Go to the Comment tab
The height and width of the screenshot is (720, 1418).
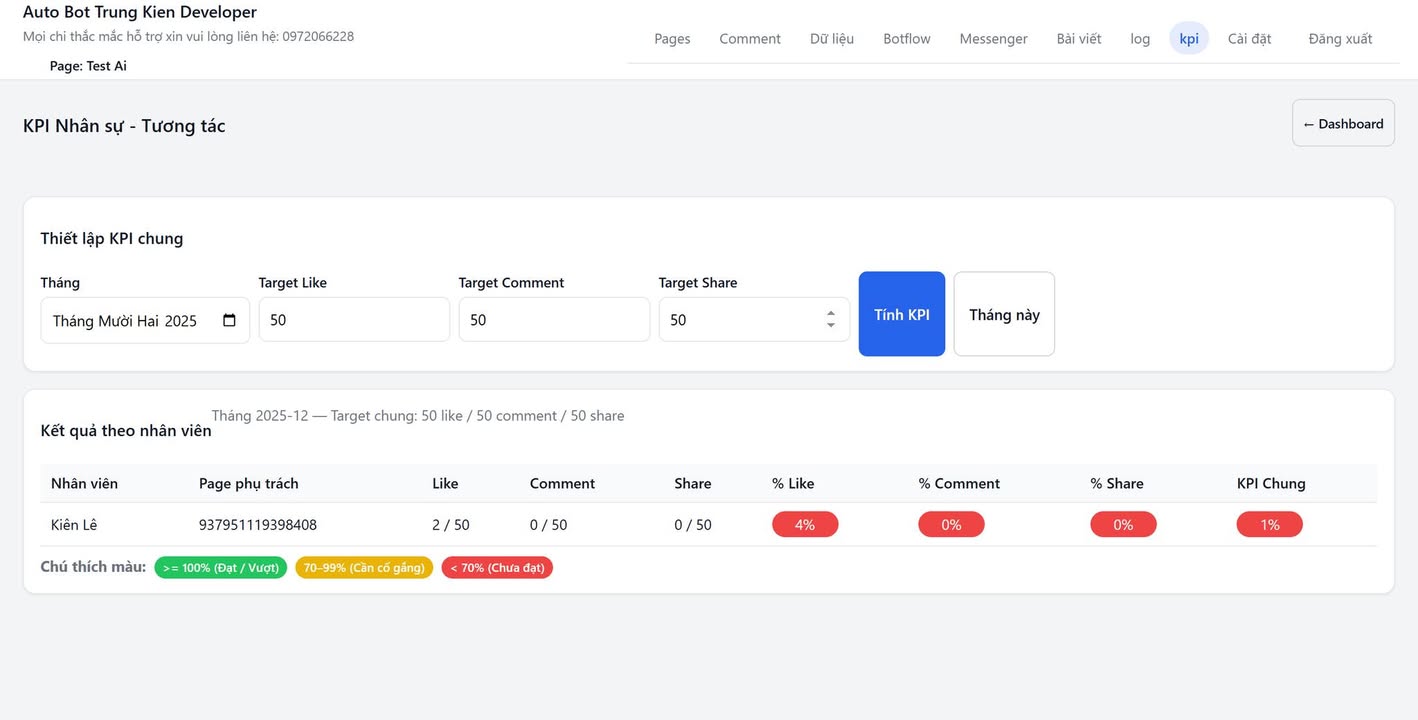[749, 39]
